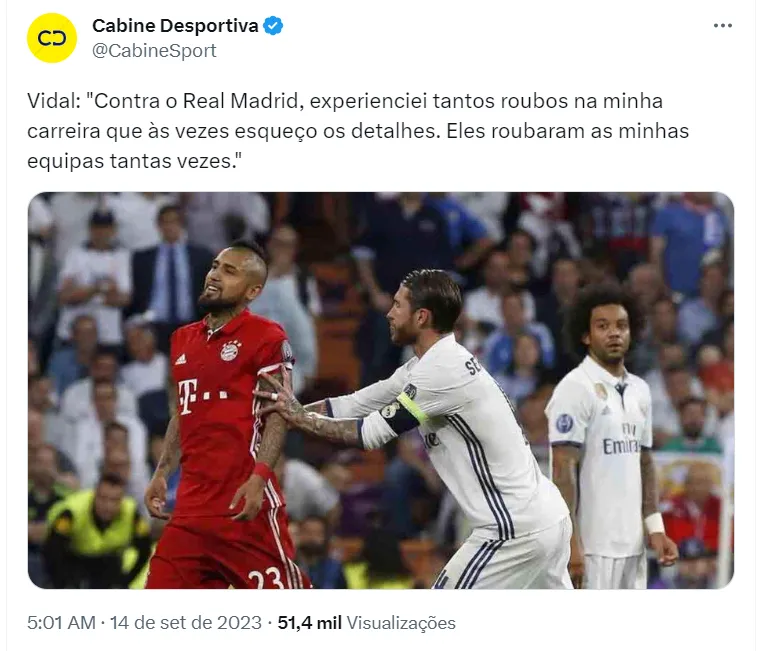Click the tweet text starting with Vidal
764x651 pixels.
point(358,131)
